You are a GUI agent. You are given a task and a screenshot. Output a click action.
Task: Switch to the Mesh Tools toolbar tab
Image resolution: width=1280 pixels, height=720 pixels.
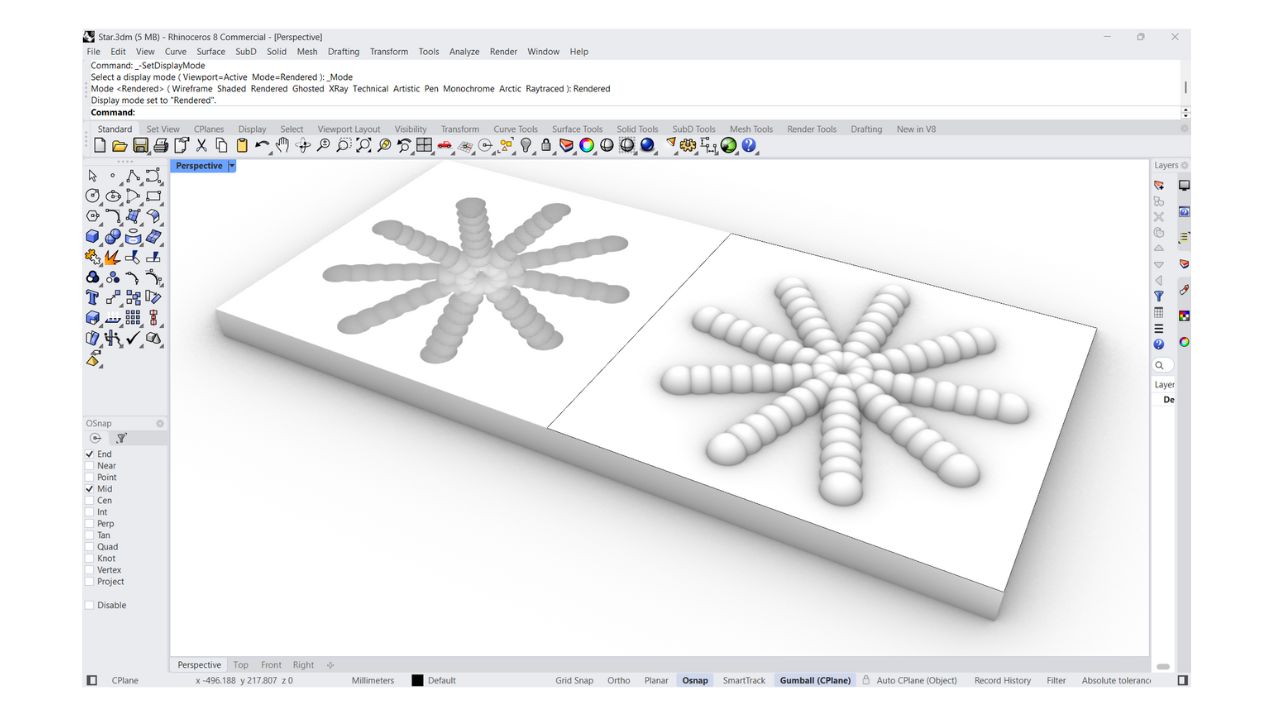pyautogui.click(x=751, y=129)
